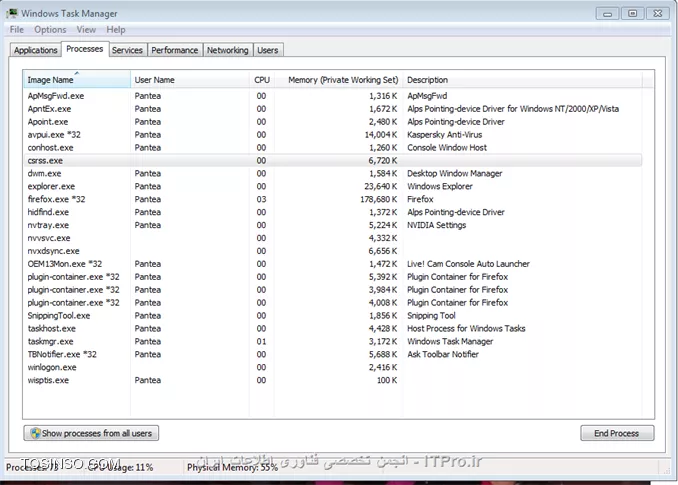The image size is (678, 485).
Task: Click the plugin-container.exe row with 3,984 K
Action: point(333,290)
